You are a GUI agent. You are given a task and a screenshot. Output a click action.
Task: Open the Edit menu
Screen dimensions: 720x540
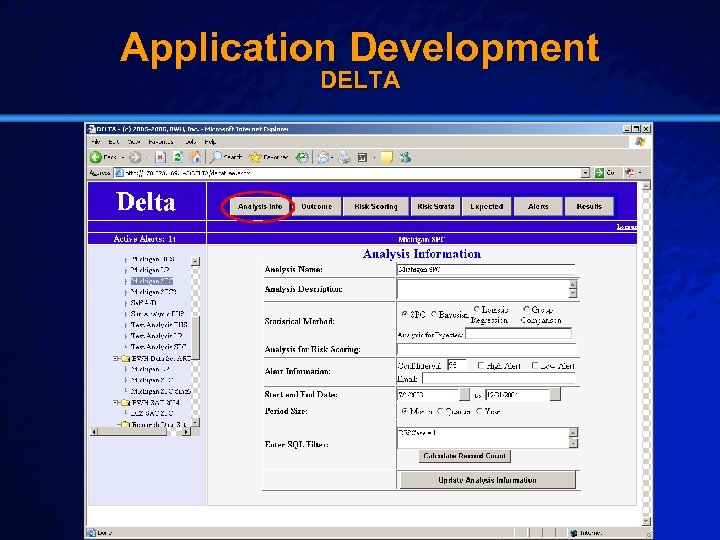point(114,142)
